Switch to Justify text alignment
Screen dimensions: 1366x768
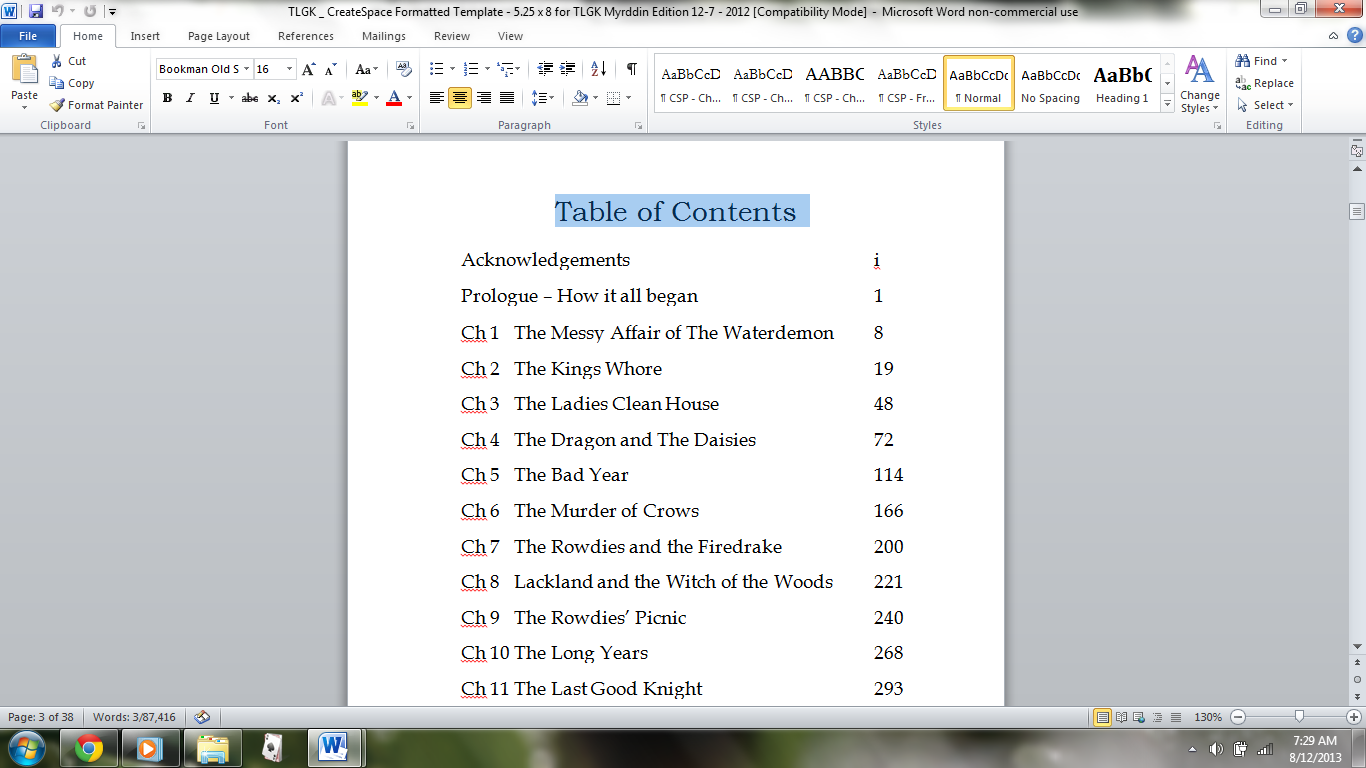pyautogui.click(x=507, y=98)
